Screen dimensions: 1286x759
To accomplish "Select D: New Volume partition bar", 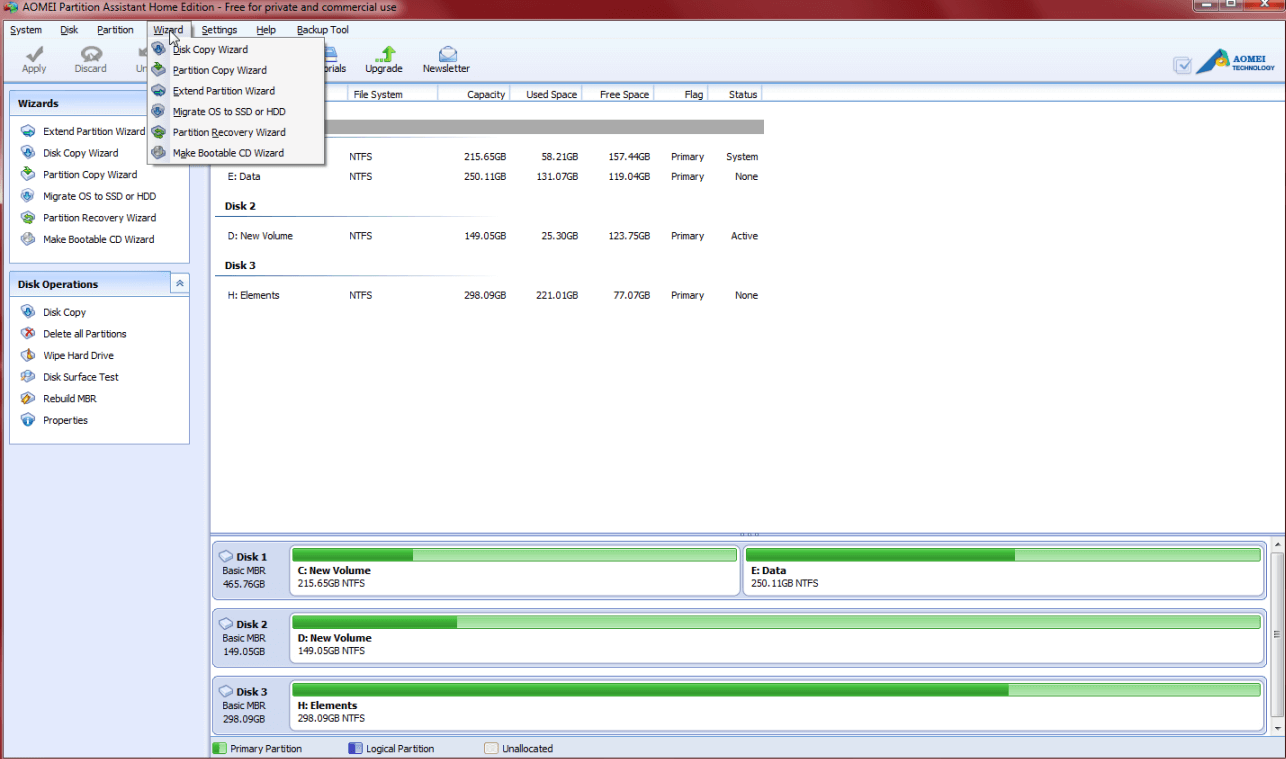I will click(777, 637).
